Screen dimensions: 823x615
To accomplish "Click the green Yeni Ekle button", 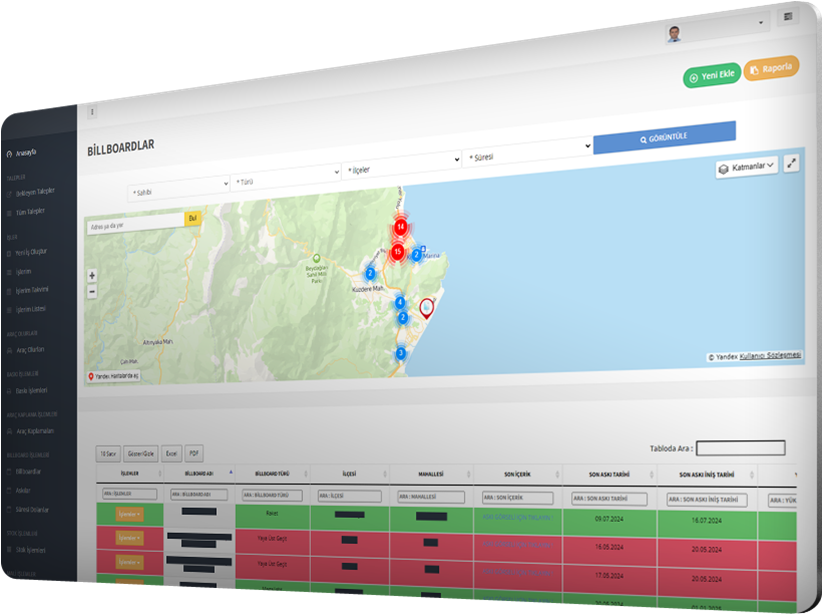I will [x=711, y=76].
